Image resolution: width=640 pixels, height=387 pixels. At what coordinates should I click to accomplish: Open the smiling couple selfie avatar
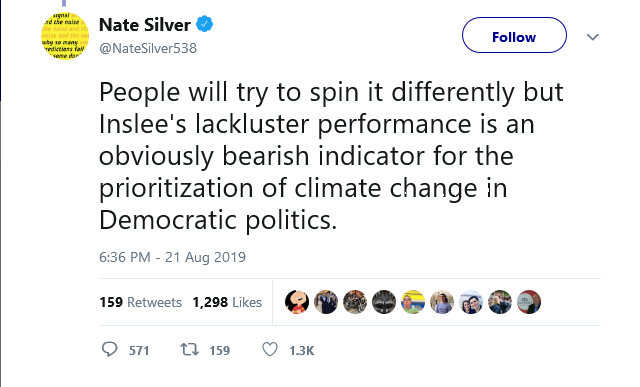click(471, 302)
